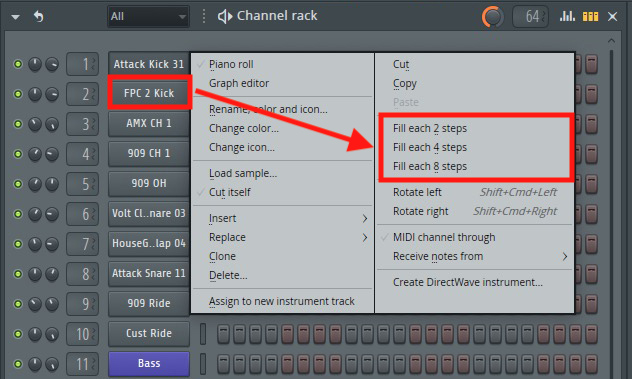Viewport: 632px width, 379px height.
Task: Toggle 'MIDI channel through' option
Action: point(444,237)
